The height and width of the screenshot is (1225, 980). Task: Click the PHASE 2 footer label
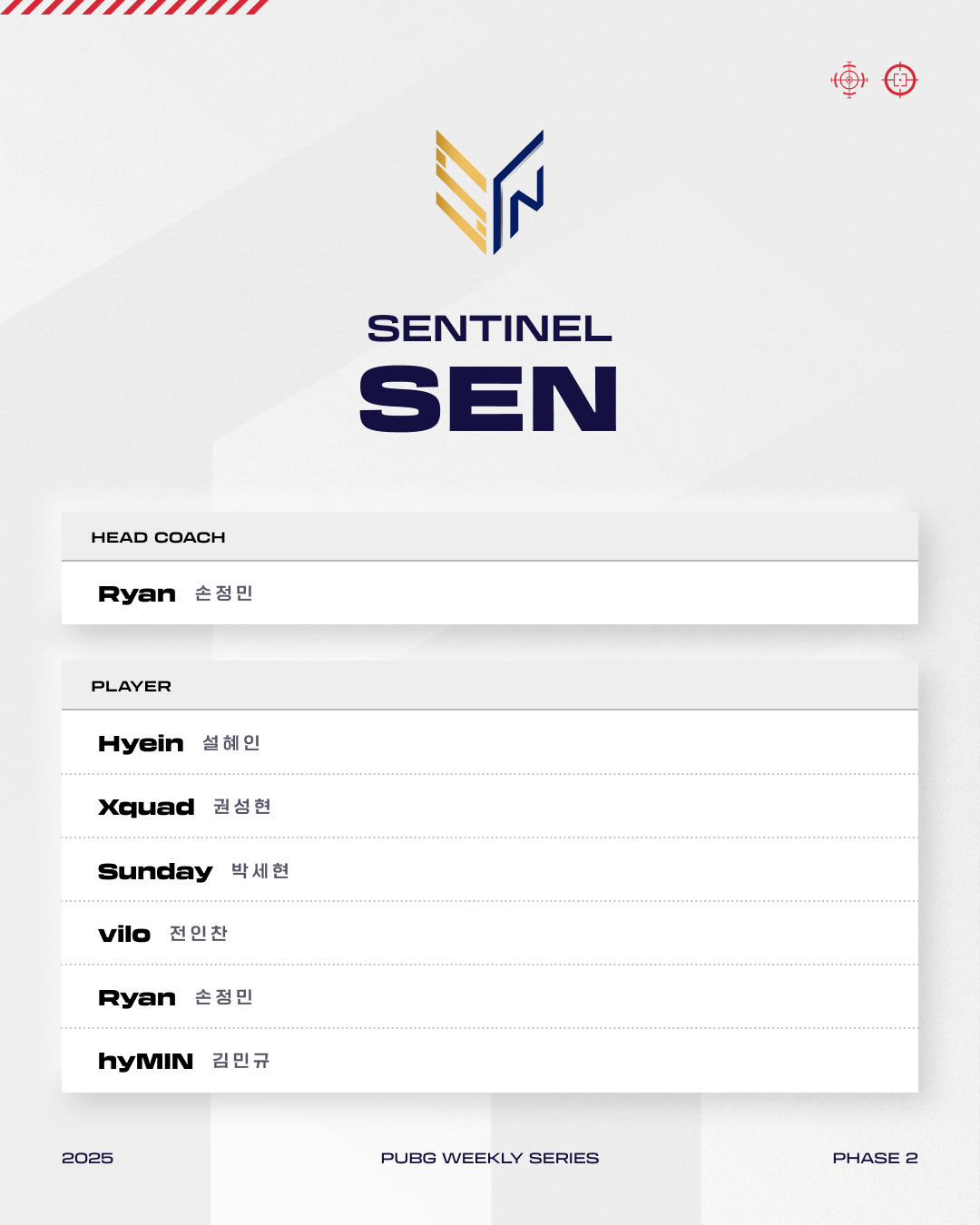875,1158
